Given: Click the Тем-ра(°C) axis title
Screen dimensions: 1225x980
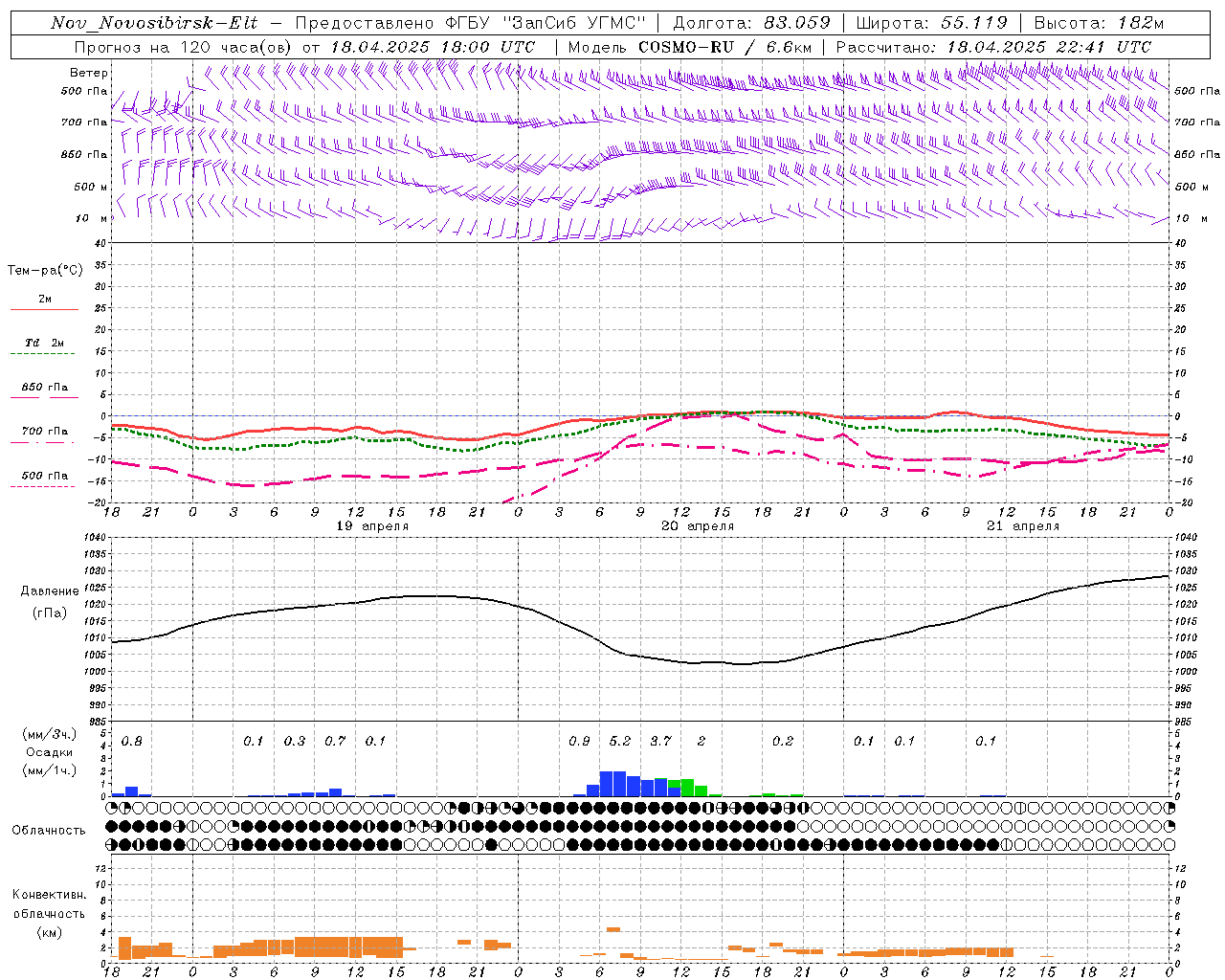Looking at the screenshot, I should tap(45, 271).
